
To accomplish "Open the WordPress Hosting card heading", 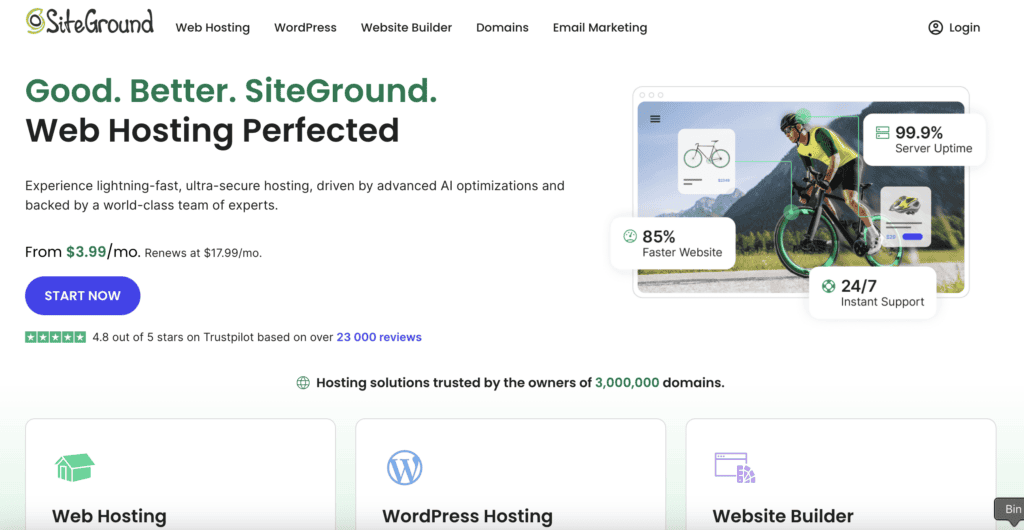I will (468, 516).
